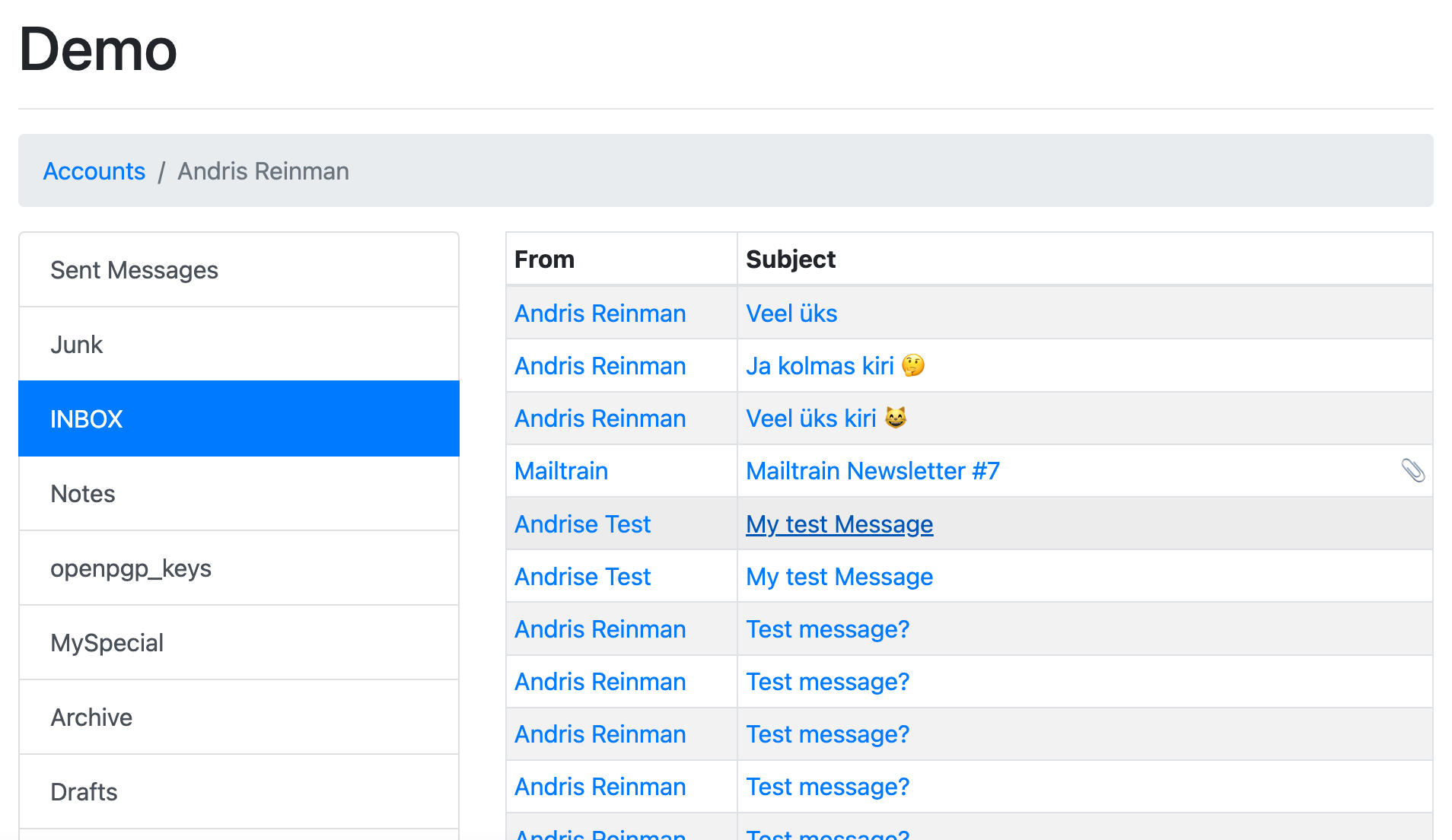
Task: Switch to openpgp_keys folder
Action: (130, 568)
